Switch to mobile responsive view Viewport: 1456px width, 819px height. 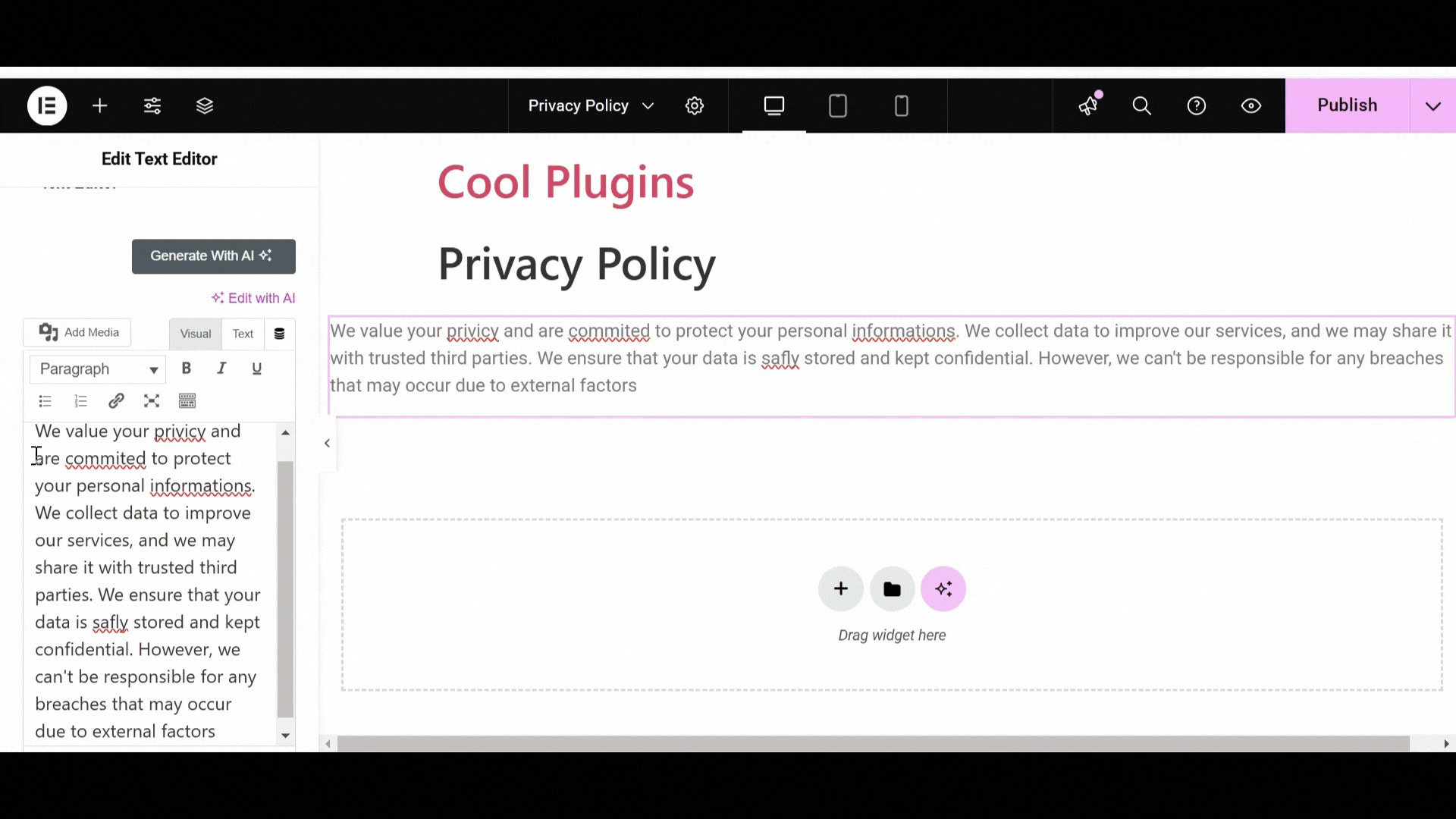[902, 105]
